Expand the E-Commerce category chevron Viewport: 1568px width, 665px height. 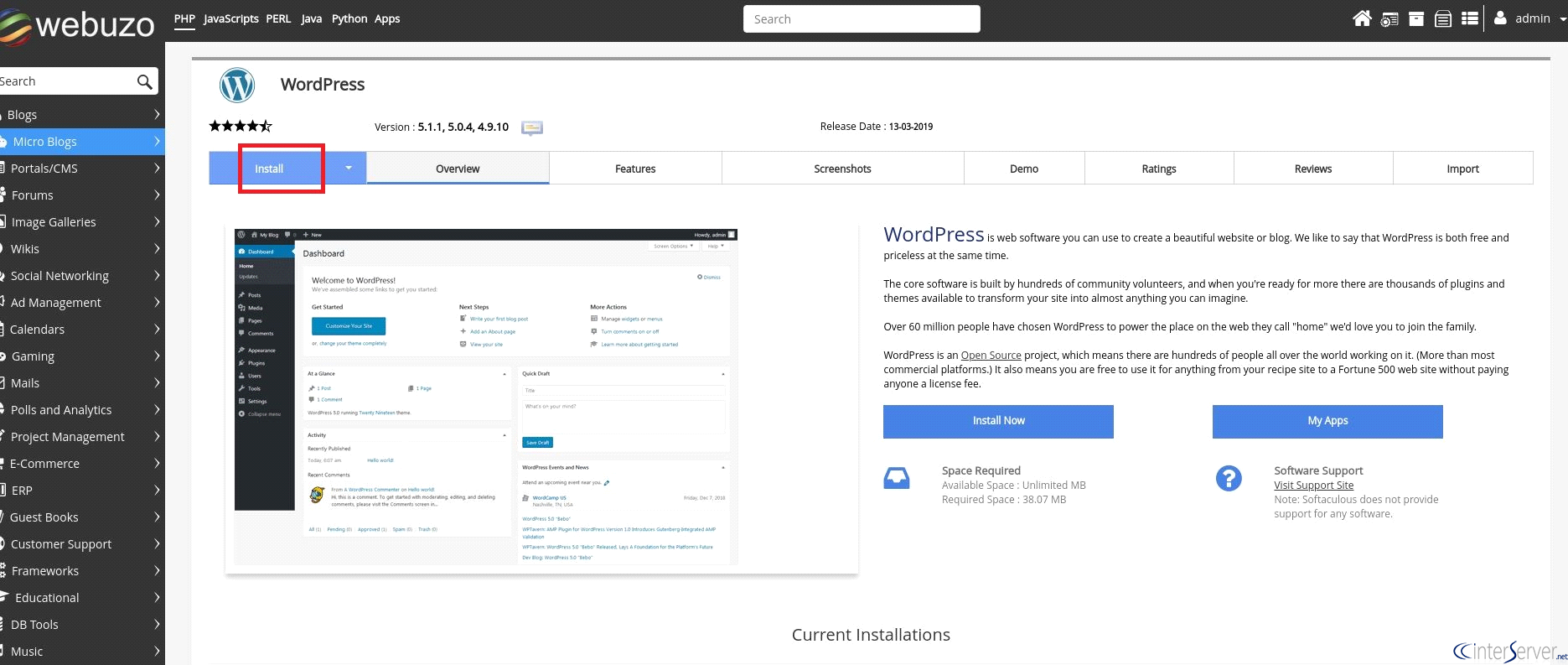click(157, 463)
